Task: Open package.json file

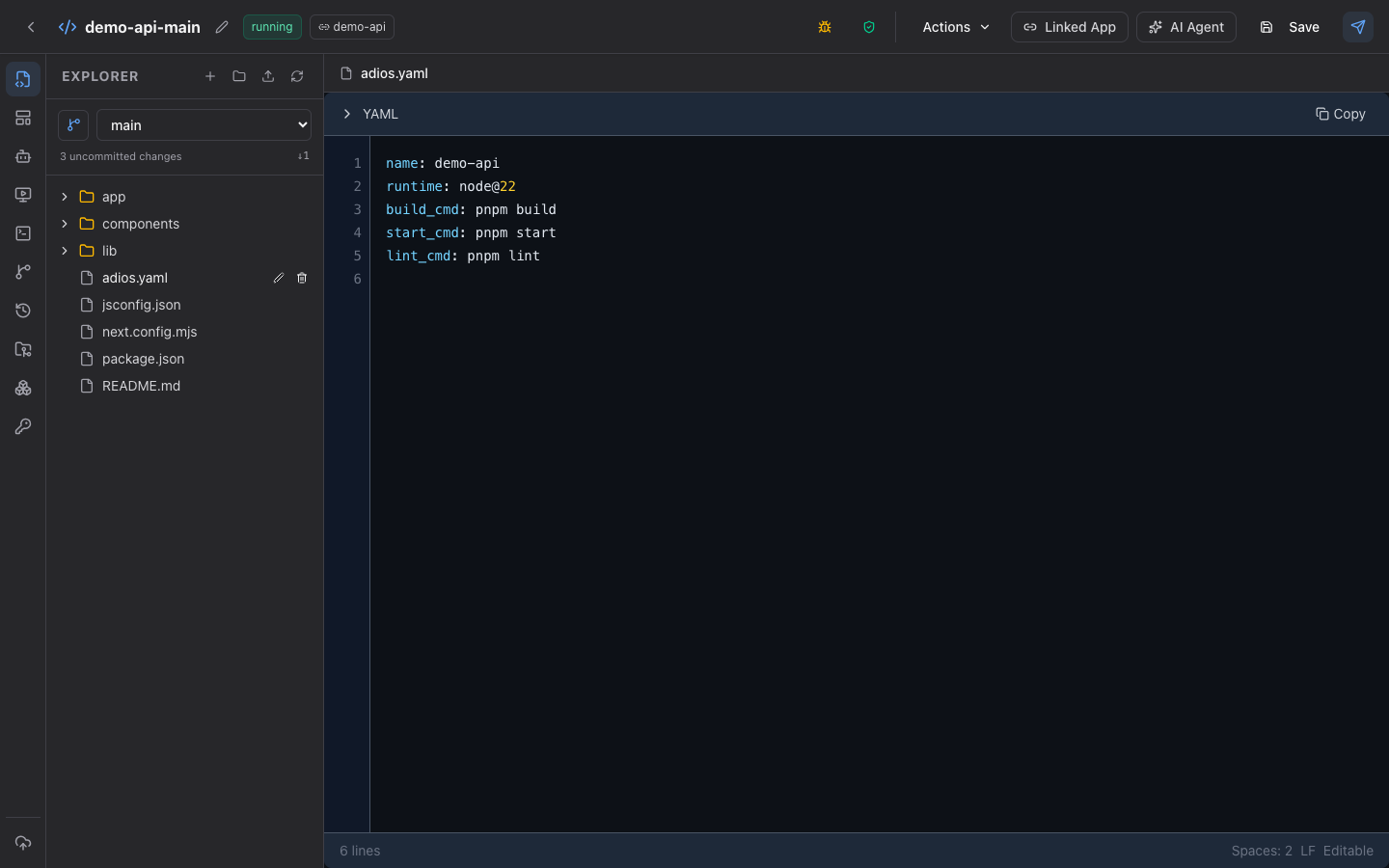Action: point(184,359)
